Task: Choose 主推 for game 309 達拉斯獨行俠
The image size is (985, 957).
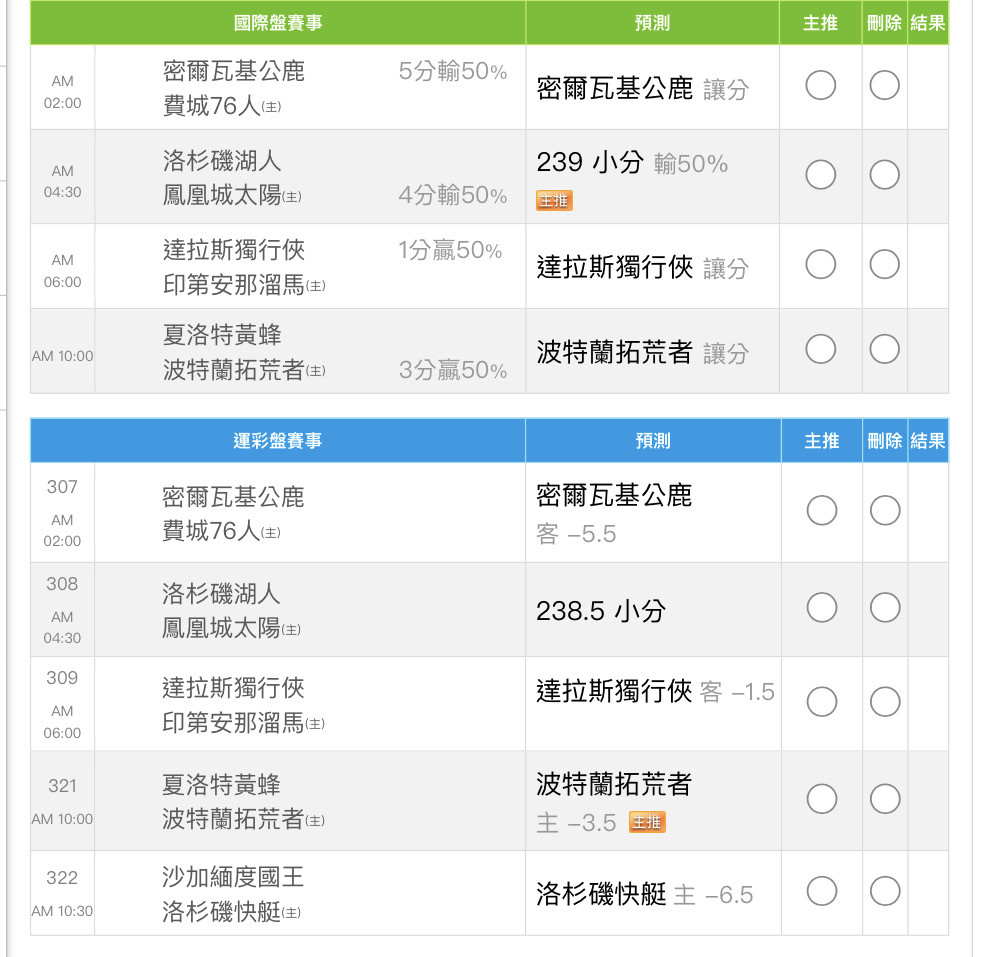Action: (x=822, y=702)
